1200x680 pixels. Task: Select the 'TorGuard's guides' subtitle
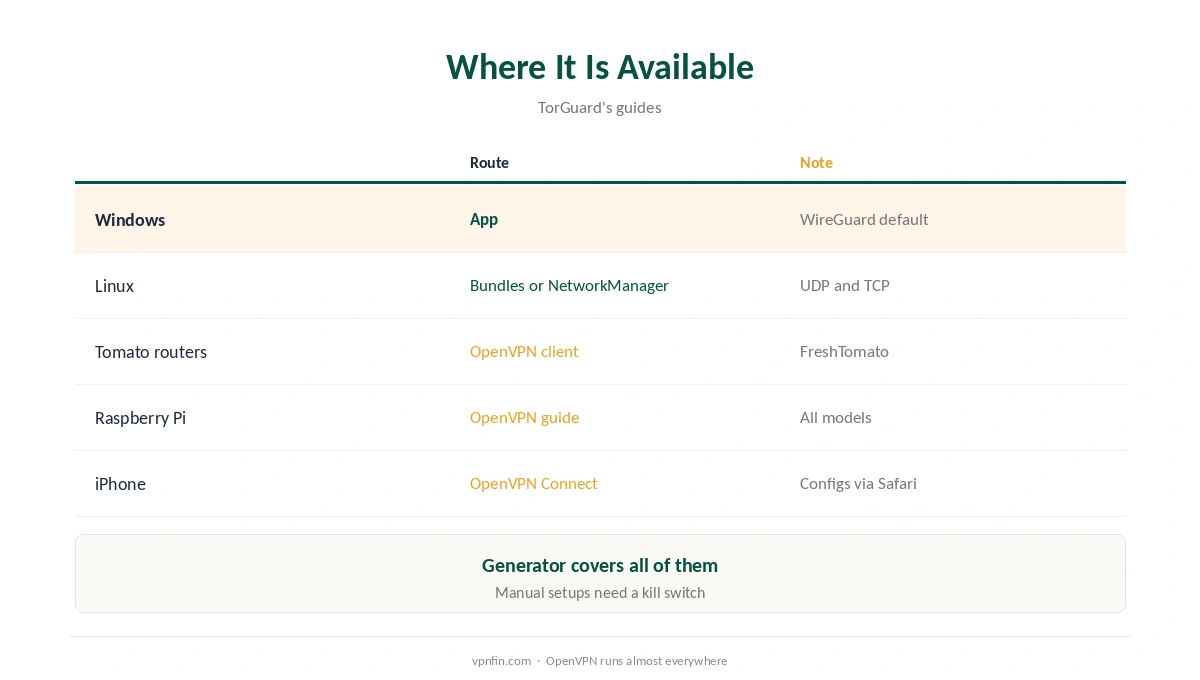click(x=600, y=107)
